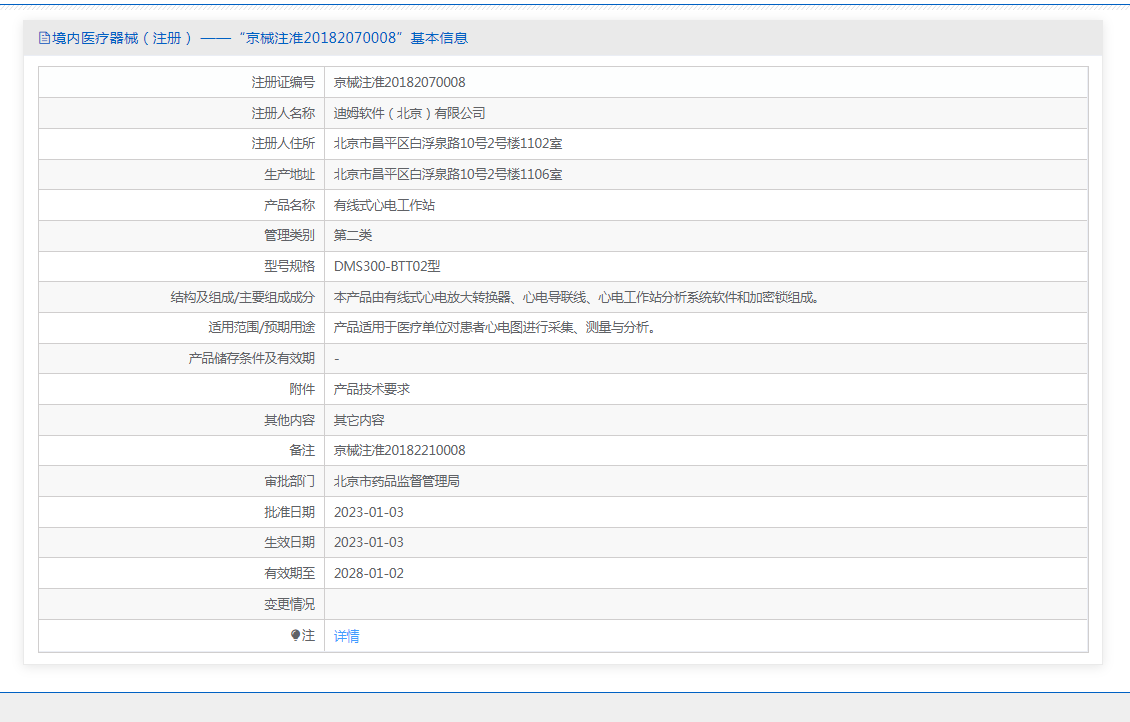This screenshot has height=722, width=1130.
Task: Click the document icon in the header
Action: point(44,38)
